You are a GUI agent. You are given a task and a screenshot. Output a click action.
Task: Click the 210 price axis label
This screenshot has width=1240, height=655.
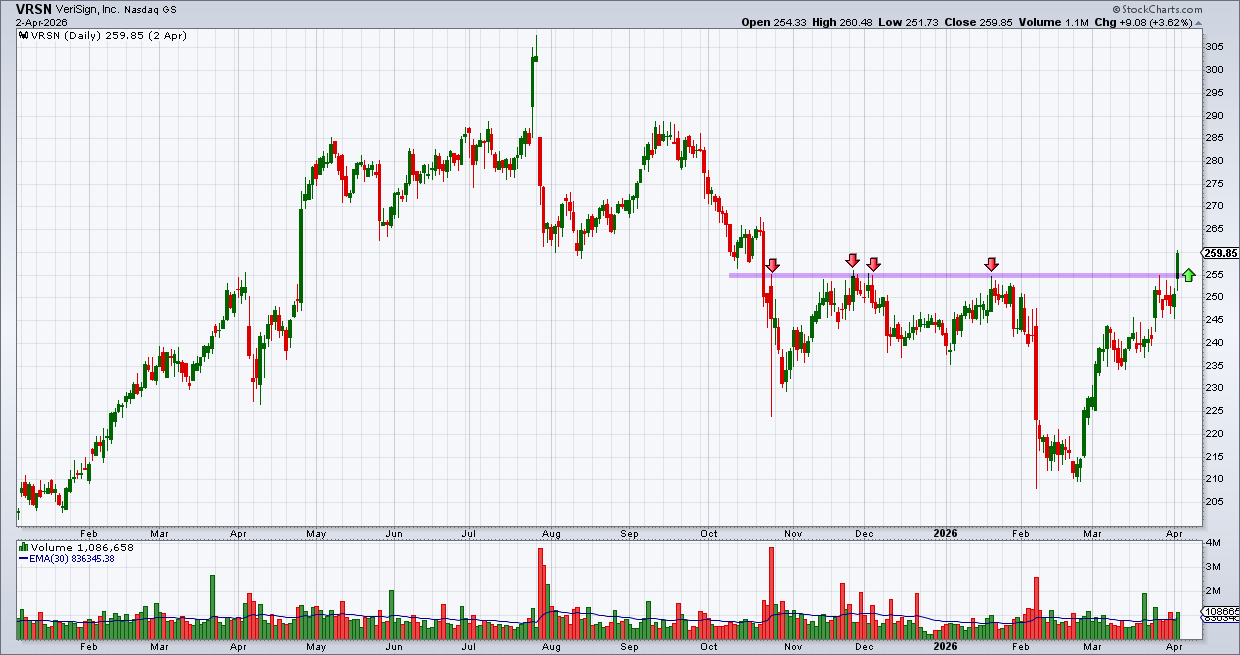1214,478
